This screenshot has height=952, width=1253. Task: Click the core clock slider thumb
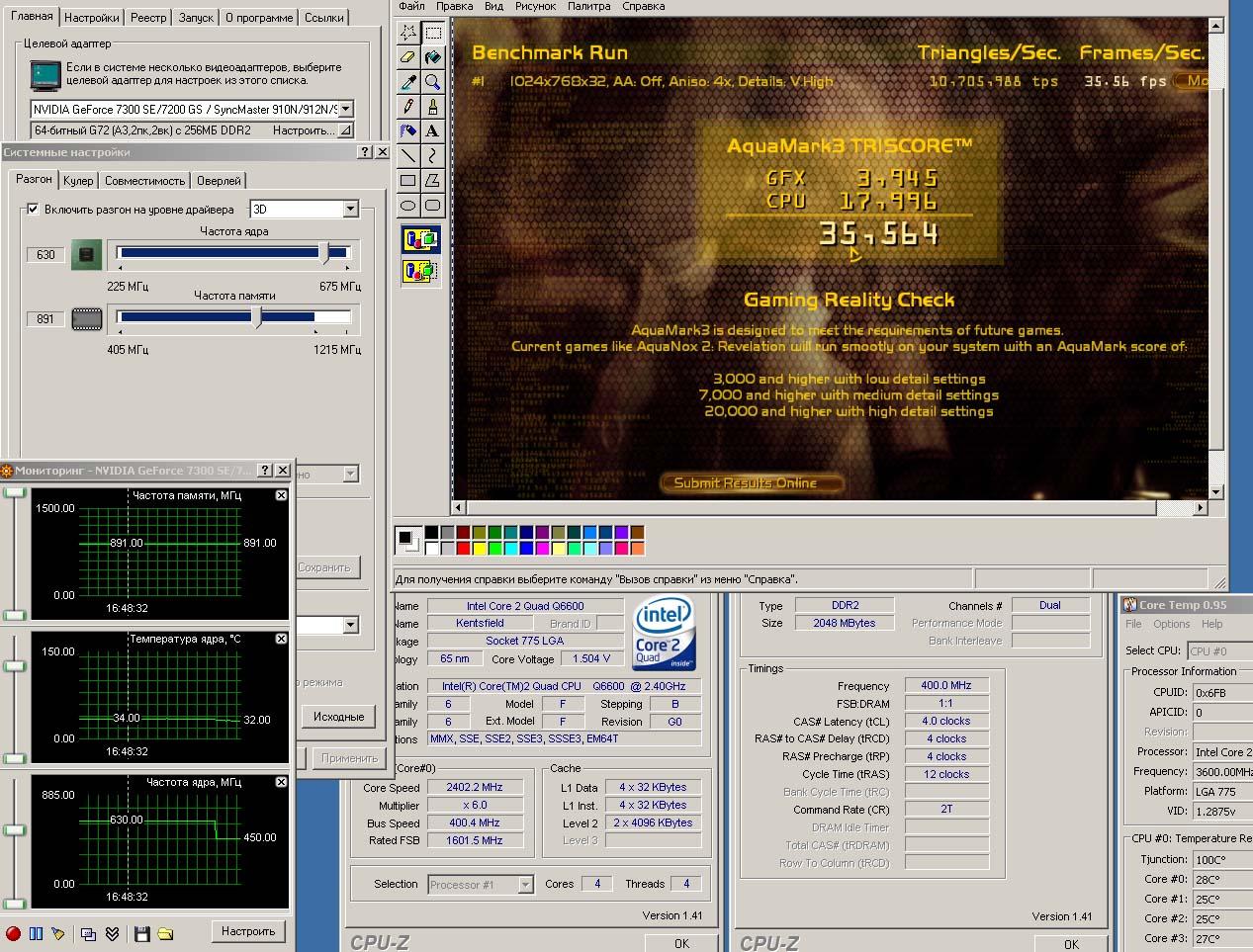pyautogui.click(x=324, y=253)
